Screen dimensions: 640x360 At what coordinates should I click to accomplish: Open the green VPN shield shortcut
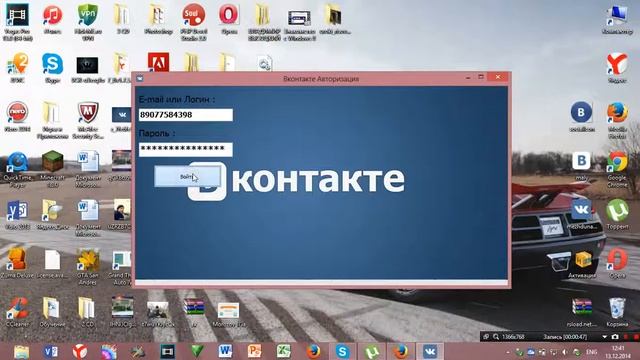(x=87, y=22)
